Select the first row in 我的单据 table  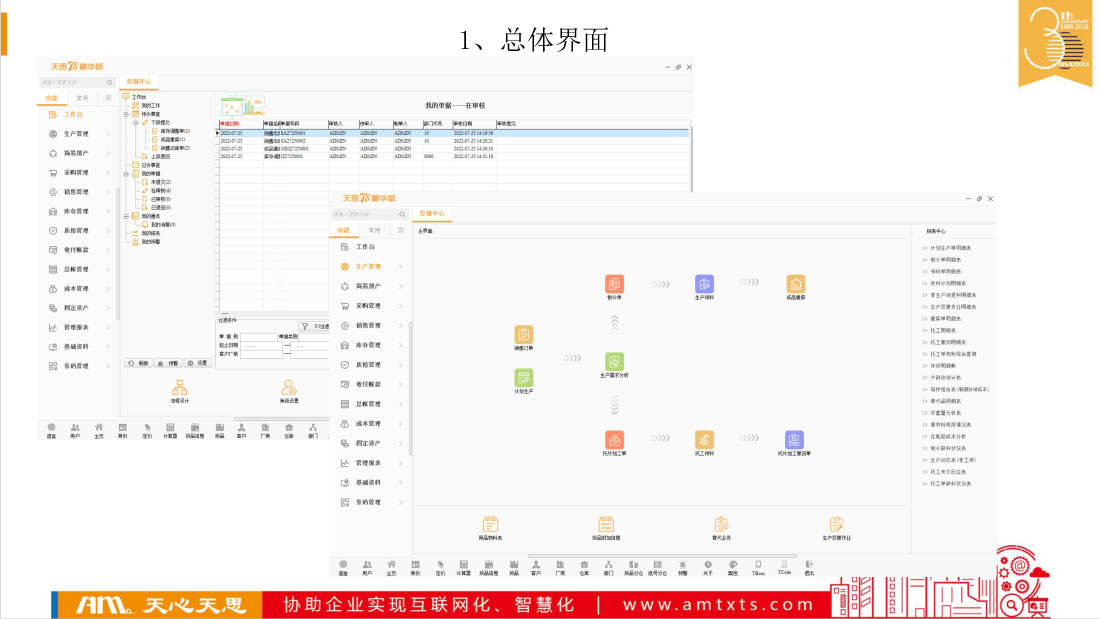300,132
